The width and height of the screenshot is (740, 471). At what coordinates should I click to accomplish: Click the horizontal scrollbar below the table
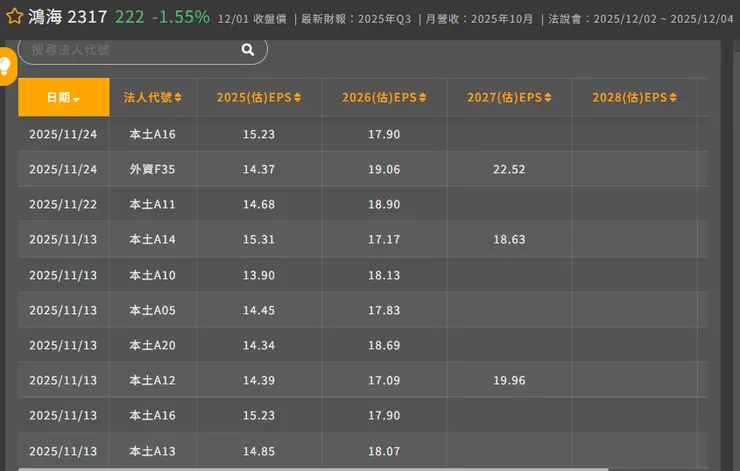313,469
